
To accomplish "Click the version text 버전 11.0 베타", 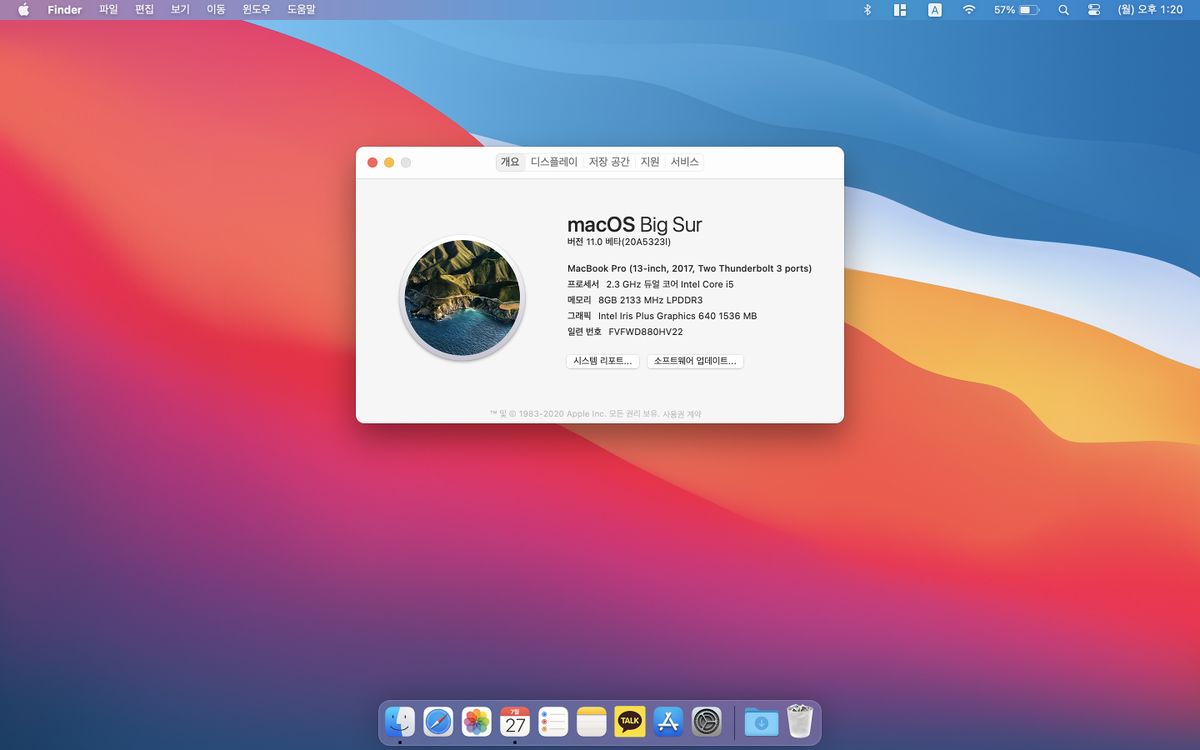I will pyautogui.click(x=617, y=242).
